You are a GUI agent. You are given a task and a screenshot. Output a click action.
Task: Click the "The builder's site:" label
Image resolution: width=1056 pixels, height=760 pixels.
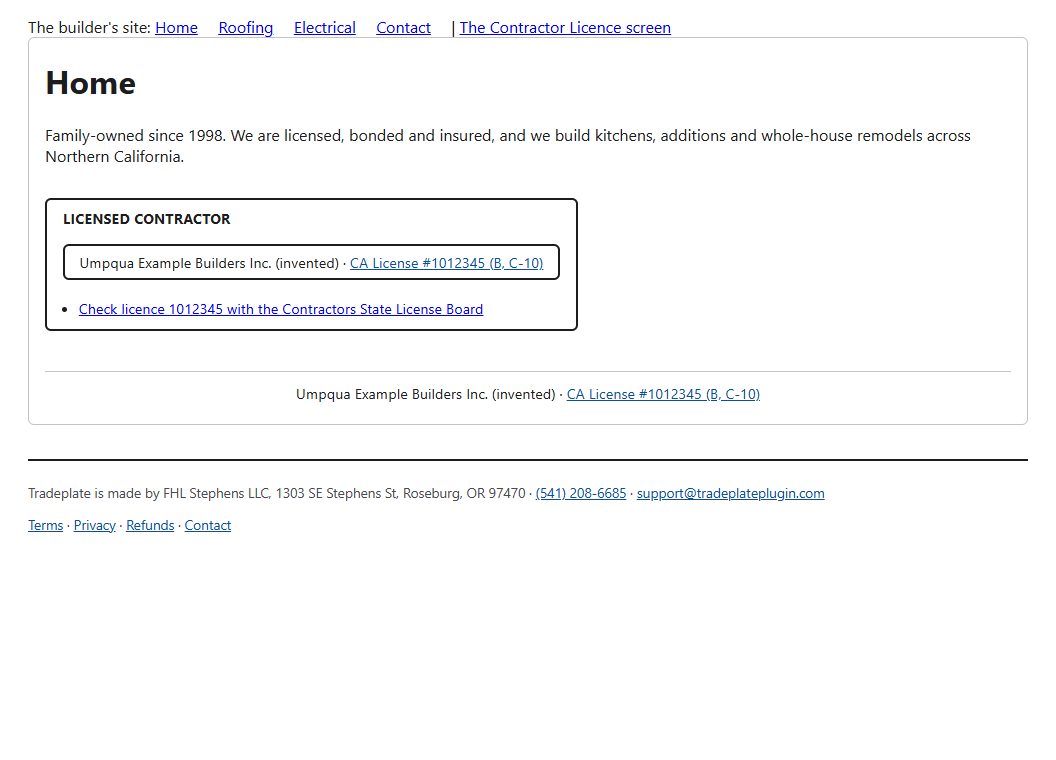[90, 28]
